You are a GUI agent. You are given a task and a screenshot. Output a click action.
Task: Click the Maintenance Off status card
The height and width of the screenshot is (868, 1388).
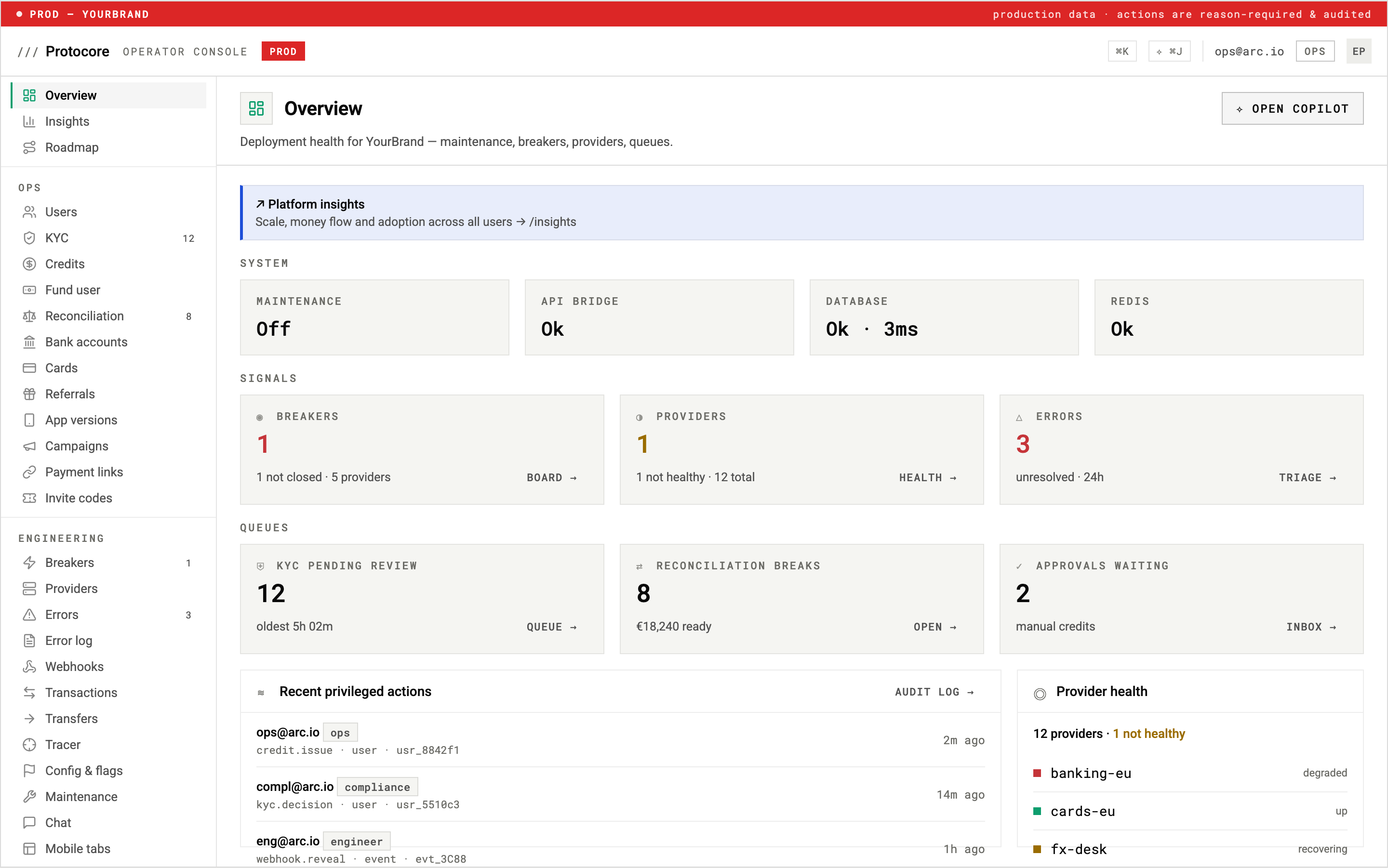tap(374, 317)
